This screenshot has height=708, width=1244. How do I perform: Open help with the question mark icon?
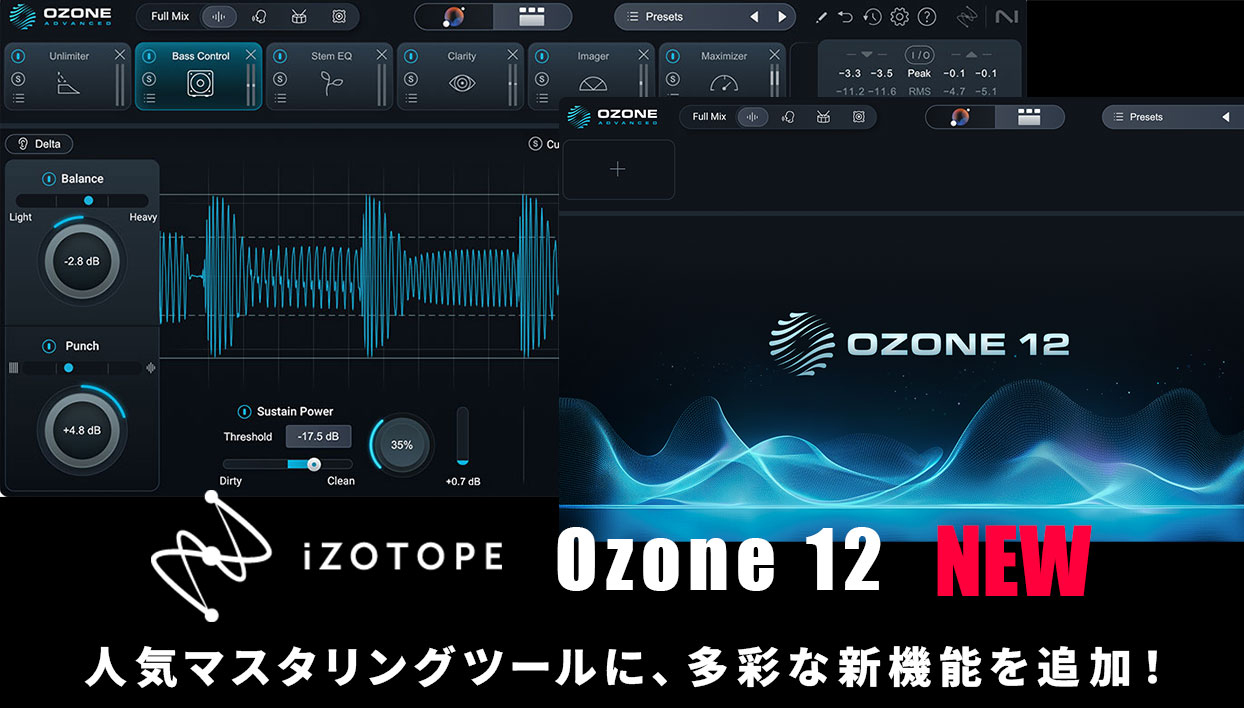[926, 17]
